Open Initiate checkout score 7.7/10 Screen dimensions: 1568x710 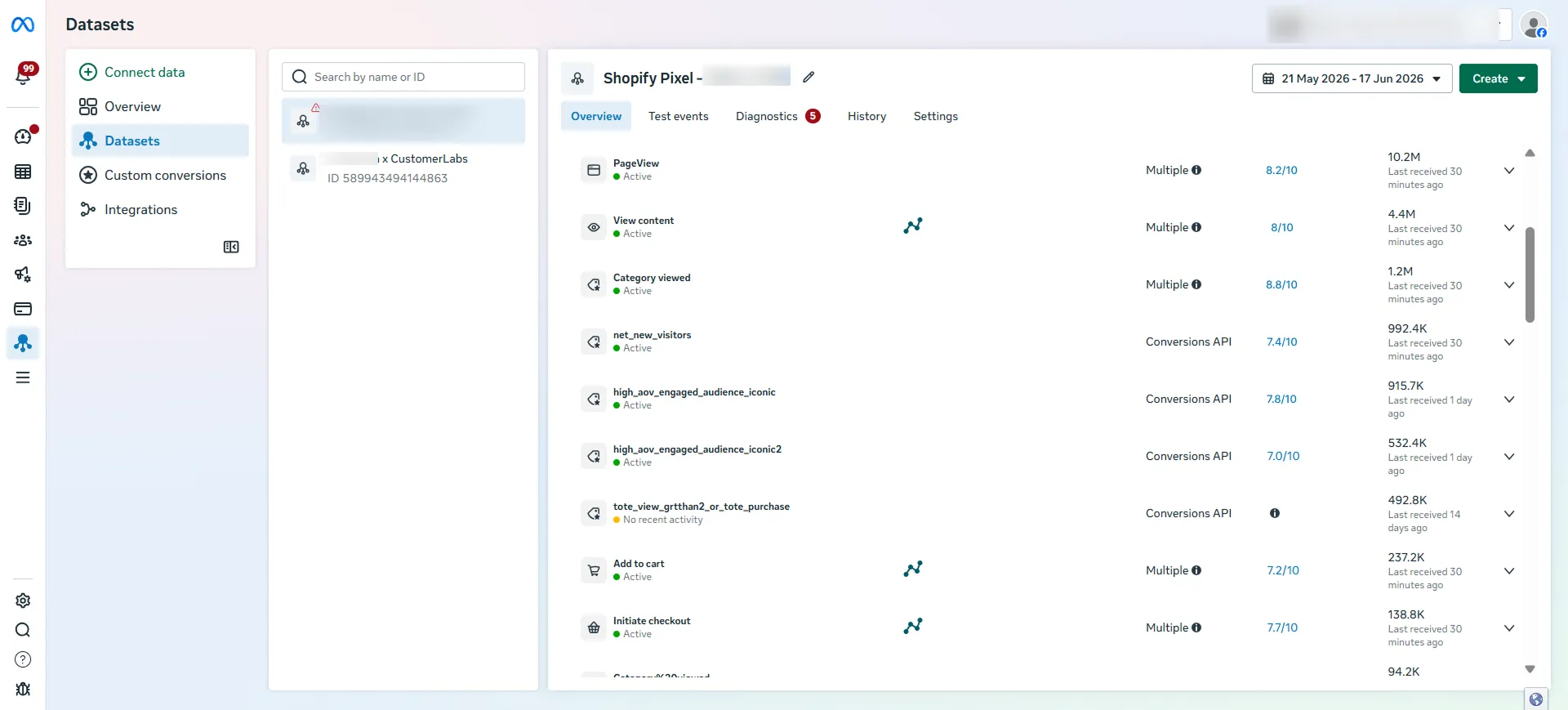tap(1282, 627)
